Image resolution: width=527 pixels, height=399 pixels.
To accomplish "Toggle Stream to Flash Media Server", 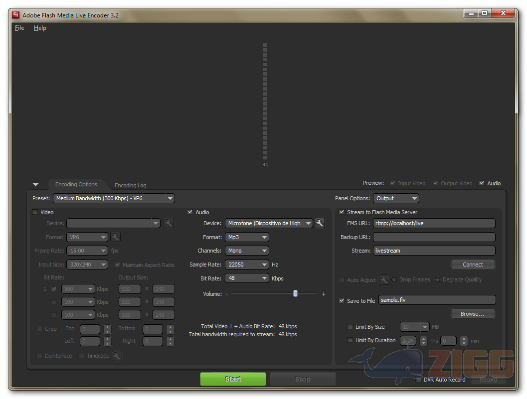I will coord(341,212).
